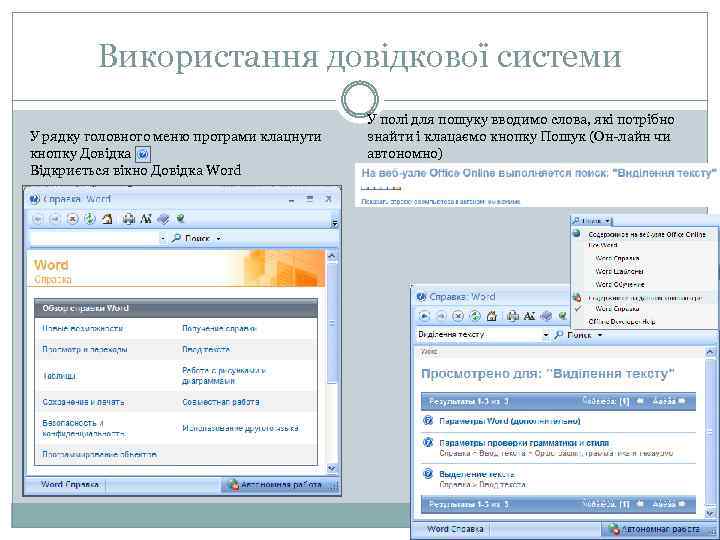720x540 pixels.
Task: Open result 'Выделение текста'
Action: (x=476, y=474)
